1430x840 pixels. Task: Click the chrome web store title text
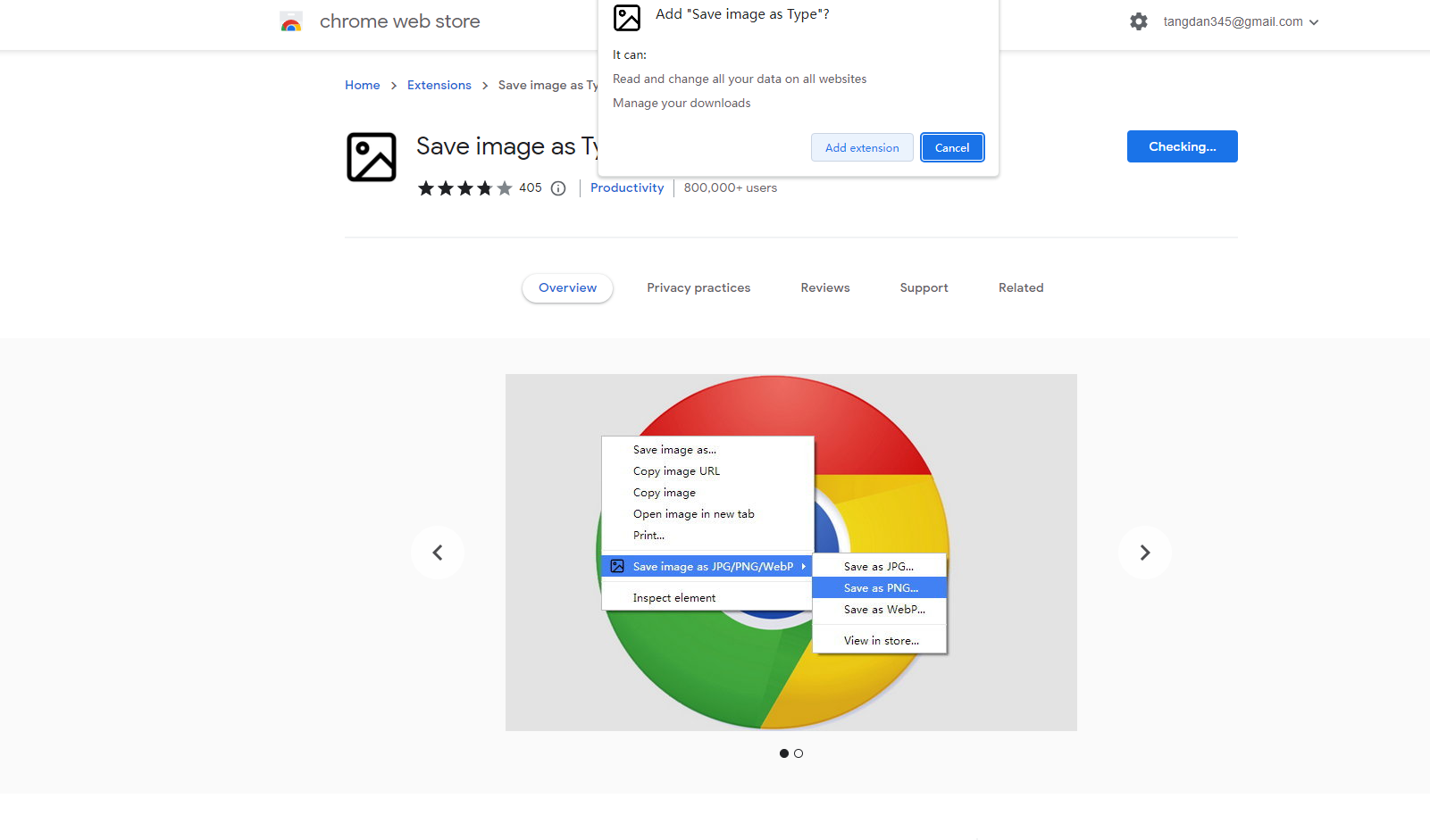coord(400,21)
